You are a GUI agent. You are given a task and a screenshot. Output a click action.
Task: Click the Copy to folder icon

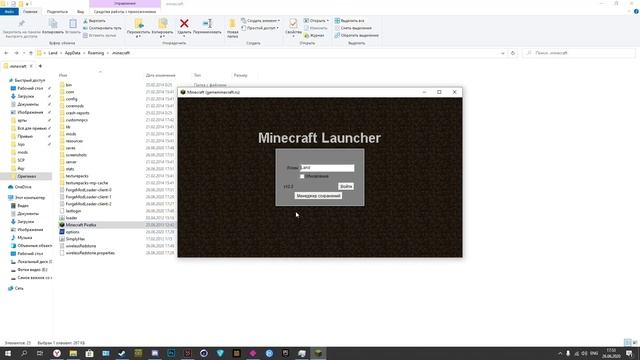[x=162, y=24]
